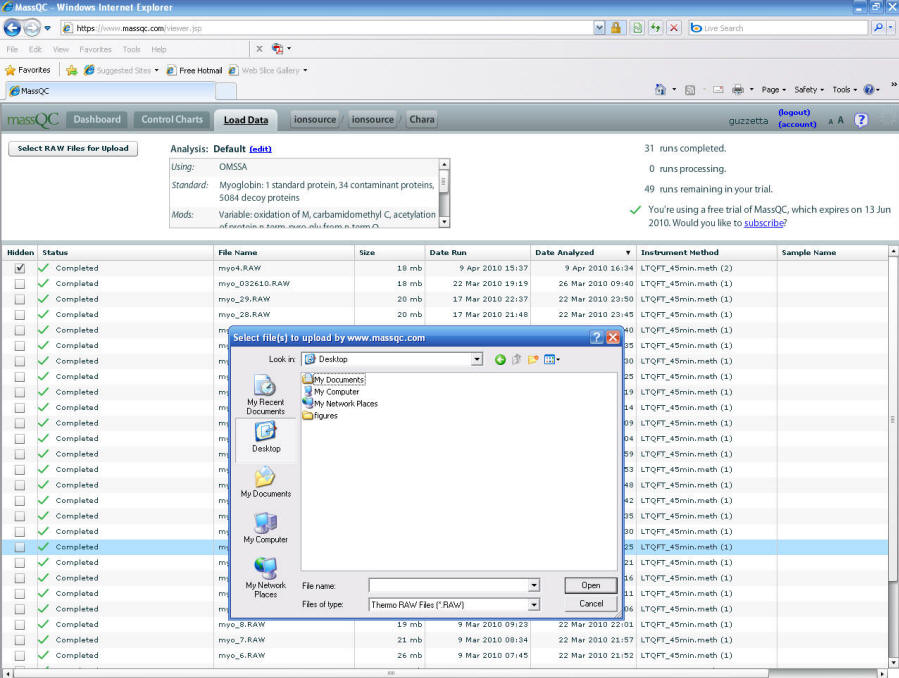
Task: Click the Favorites star icon
Action: pos(10,70)
